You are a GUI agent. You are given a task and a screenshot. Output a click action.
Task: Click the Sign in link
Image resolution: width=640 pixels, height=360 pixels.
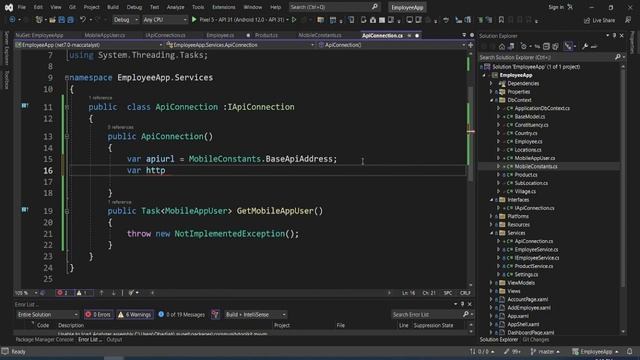coord(556,7)
